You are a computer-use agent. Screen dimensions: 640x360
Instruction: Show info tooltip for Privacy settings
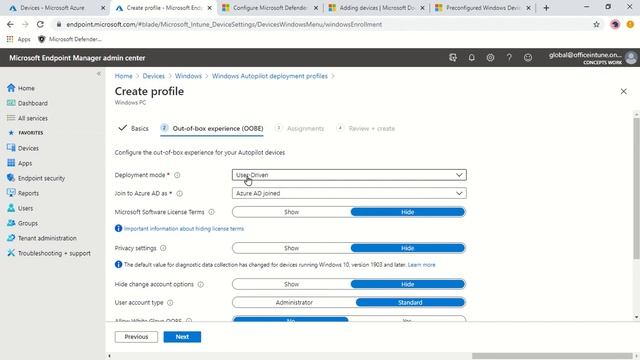(x=163, y=248)
